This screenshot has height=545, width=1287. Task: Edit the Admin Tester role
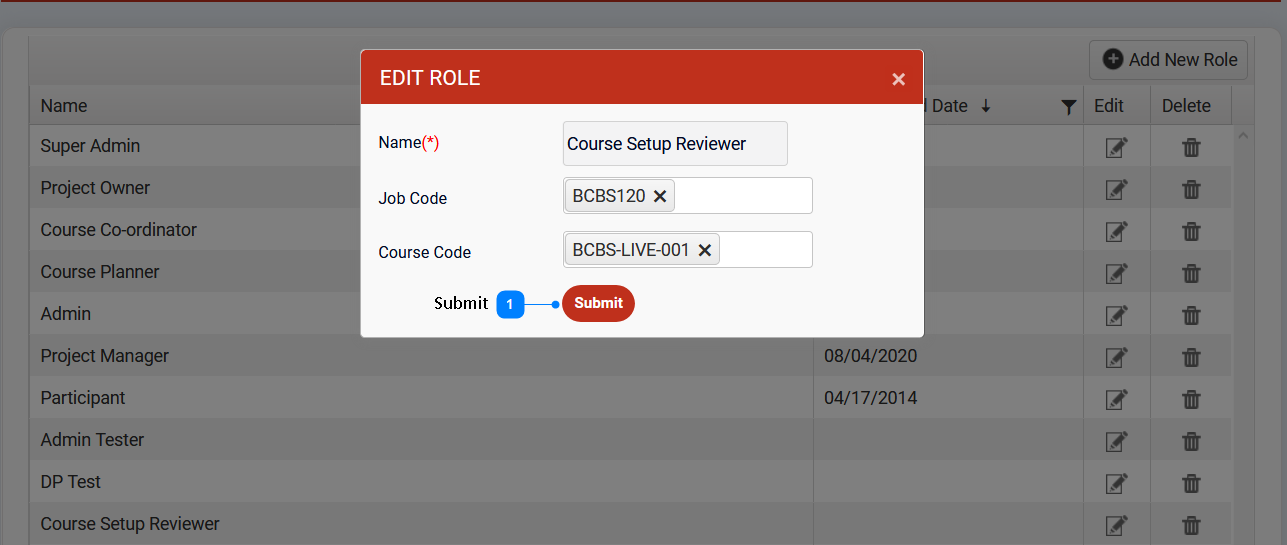click(x=1115, y=441)
